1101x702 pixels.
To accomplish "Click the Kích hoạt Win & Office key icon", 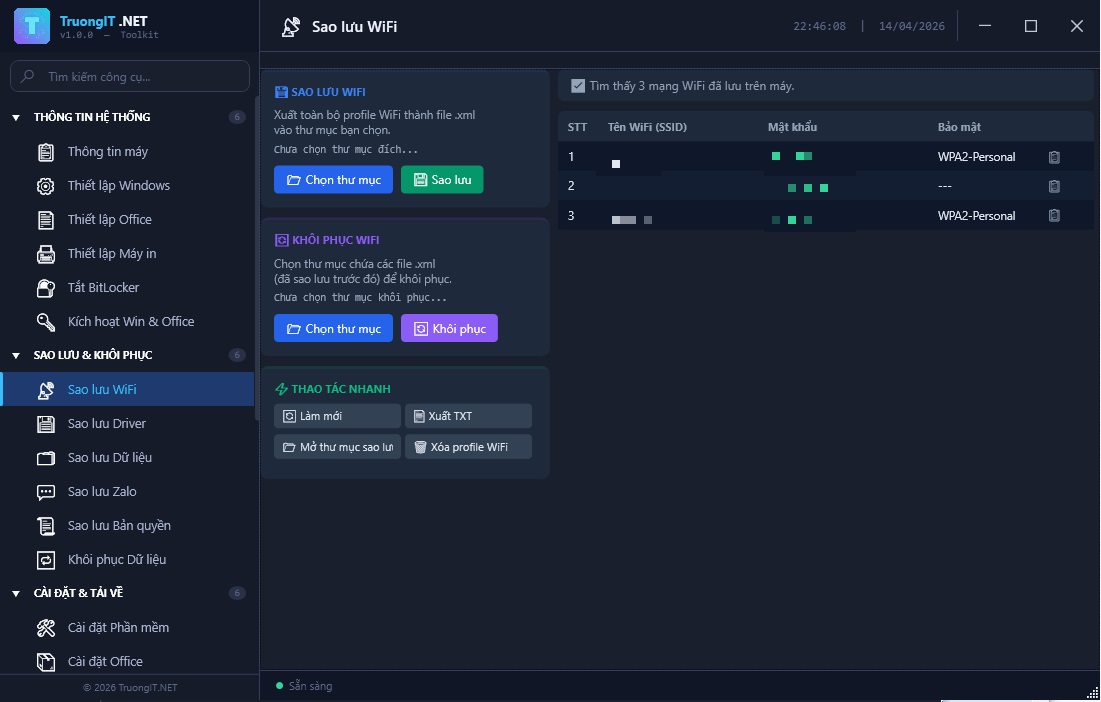I will (x=46, y=322).
